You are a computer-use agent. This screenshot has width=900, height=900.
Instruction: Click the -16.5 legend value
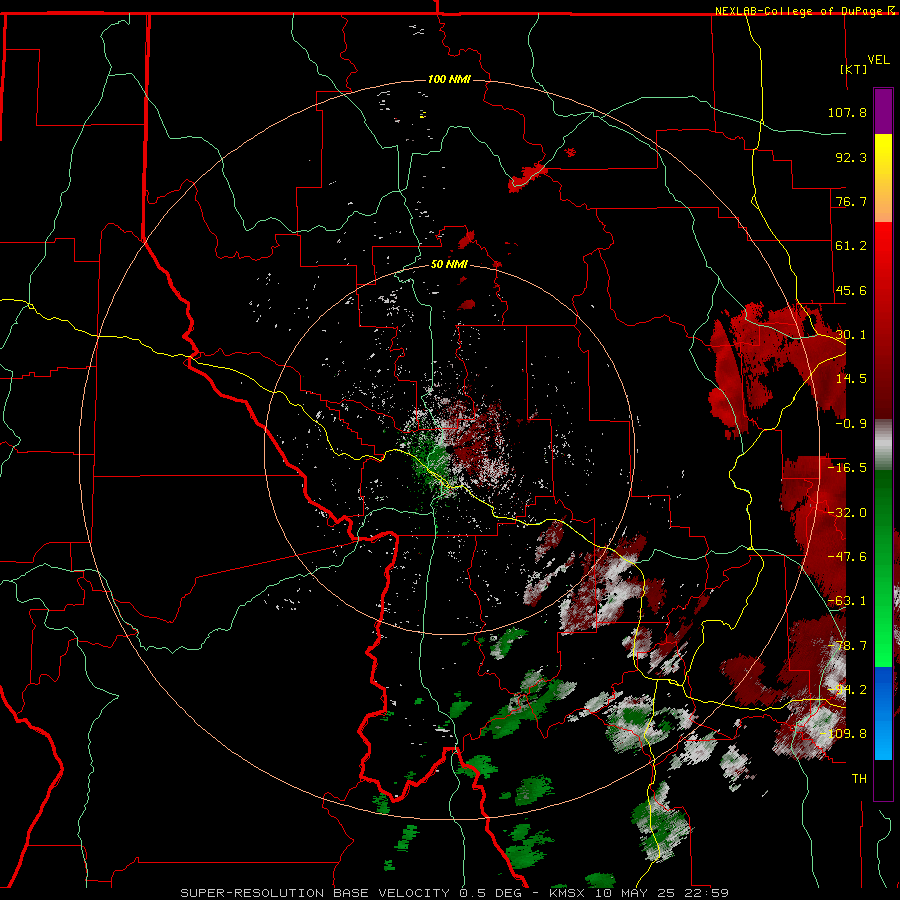(847, 468)
